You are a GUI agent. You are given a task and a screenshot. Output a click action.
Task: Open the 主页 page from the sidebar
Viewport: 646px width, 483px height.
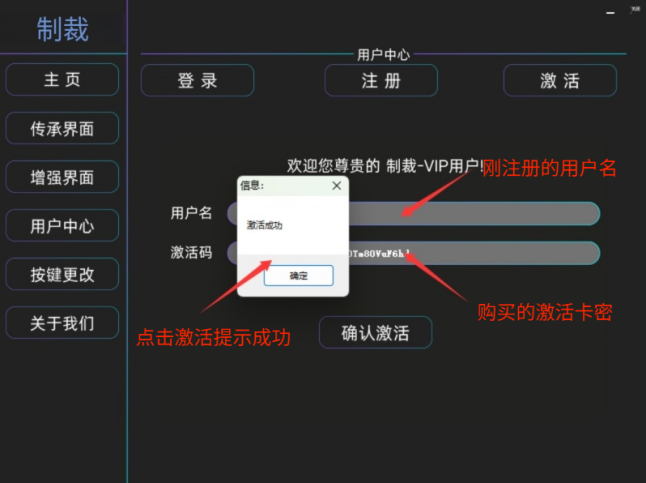click(62, 80)
